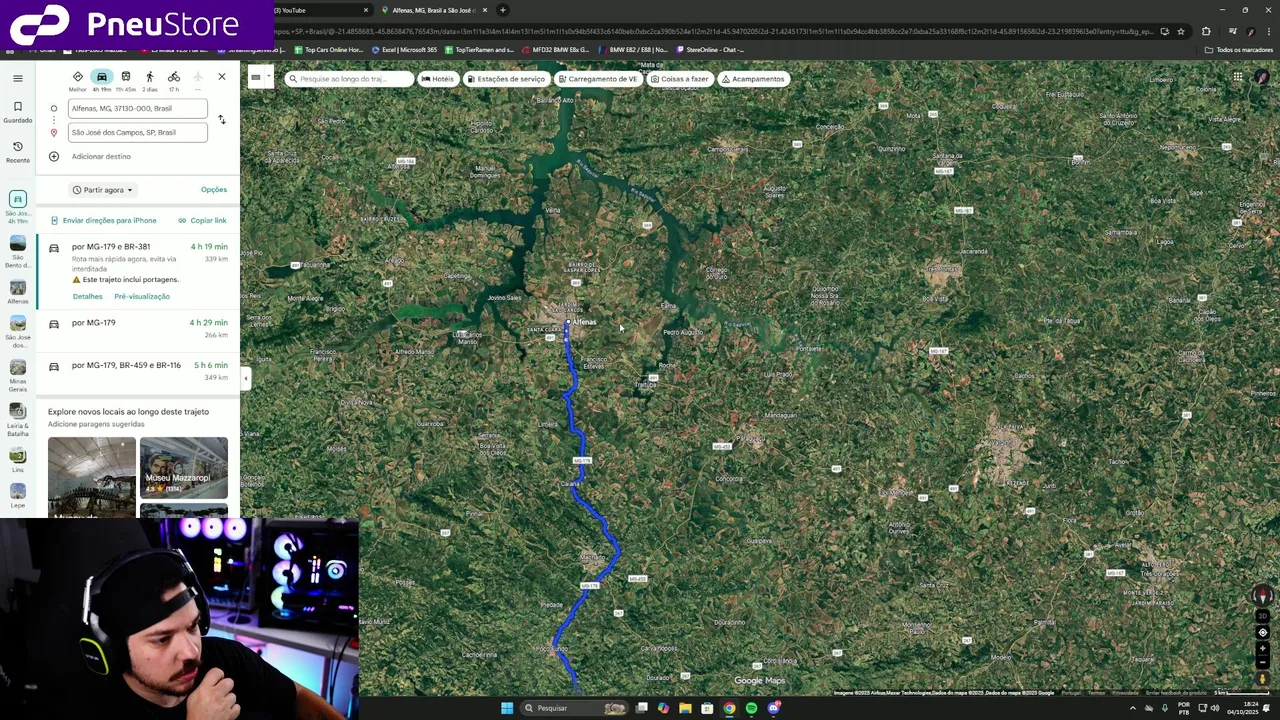Close the directions panel with the X

click(222, 77)
